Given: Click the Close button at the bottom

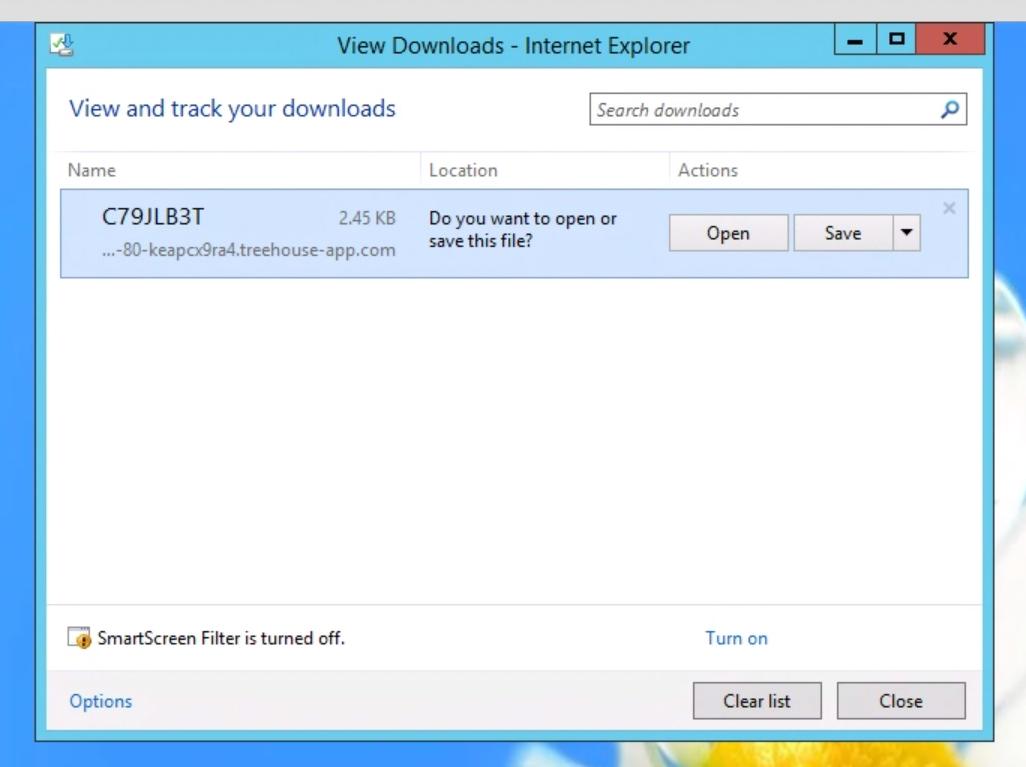Looking at the screenshot, I should coord(901,701).
